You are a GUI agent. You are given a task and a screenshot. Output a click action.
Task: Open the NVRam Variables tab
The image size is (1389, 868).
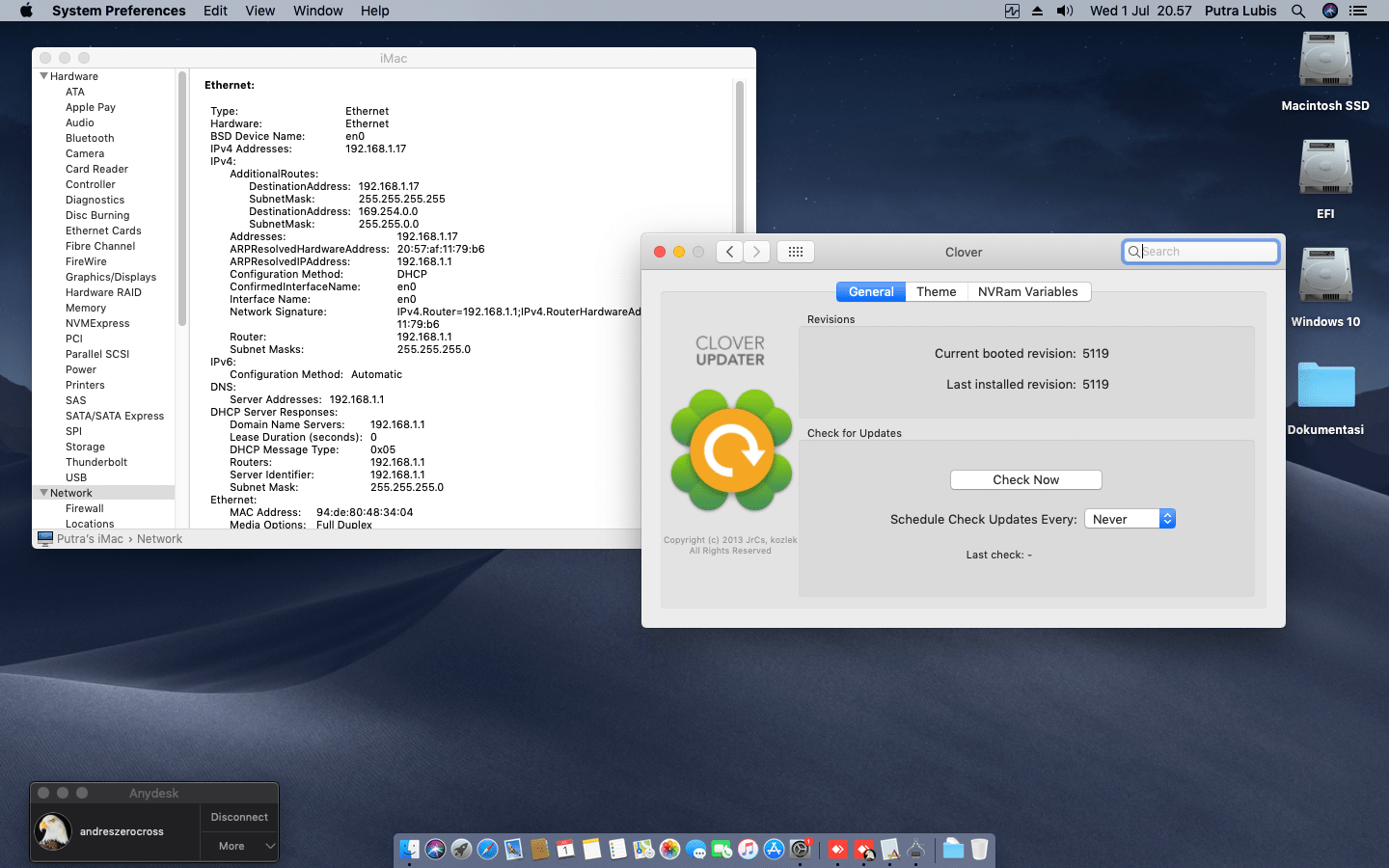[x=1028, y=291]
